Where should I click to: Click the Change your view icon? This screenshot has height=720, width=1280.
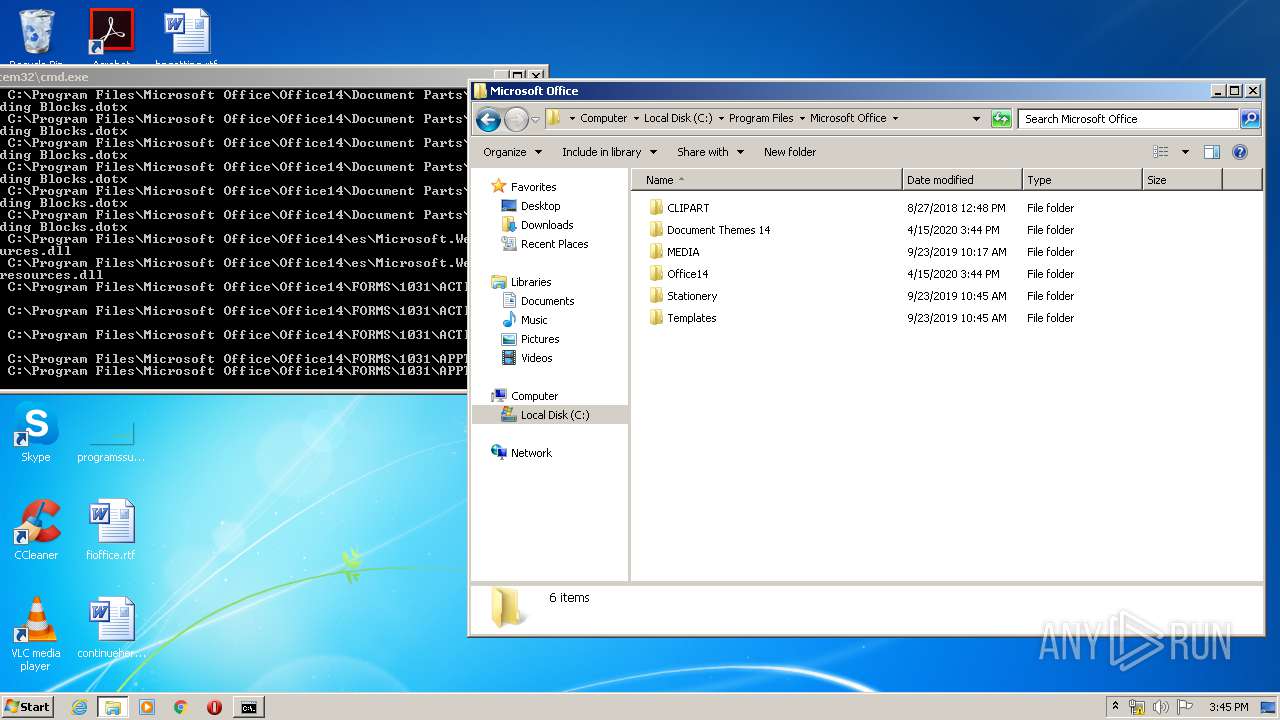pos(1160,152)
